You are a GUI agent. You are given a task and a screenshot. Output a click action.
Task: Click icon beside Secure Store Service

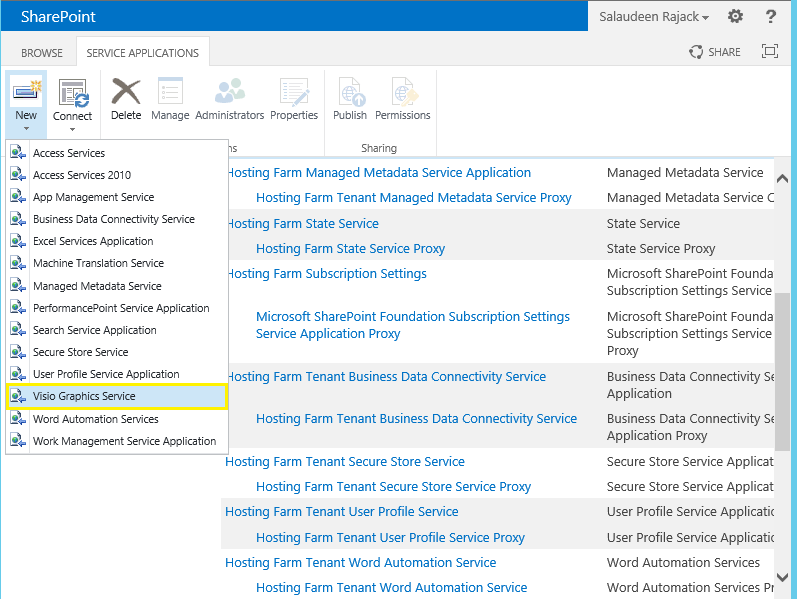18,352
